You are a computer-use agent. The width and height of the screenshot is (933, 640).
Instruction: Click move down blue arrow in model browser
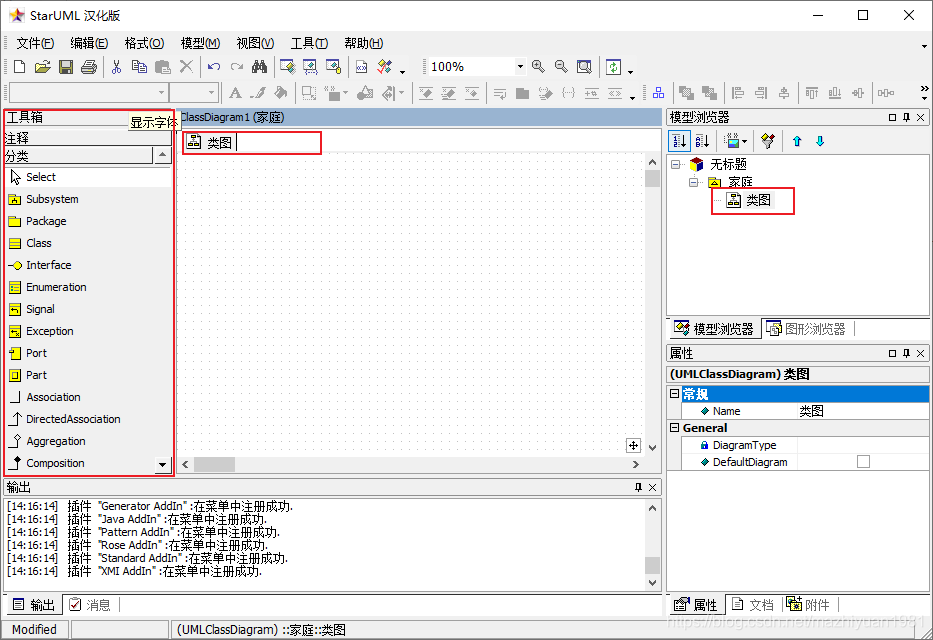click(820, 141)
